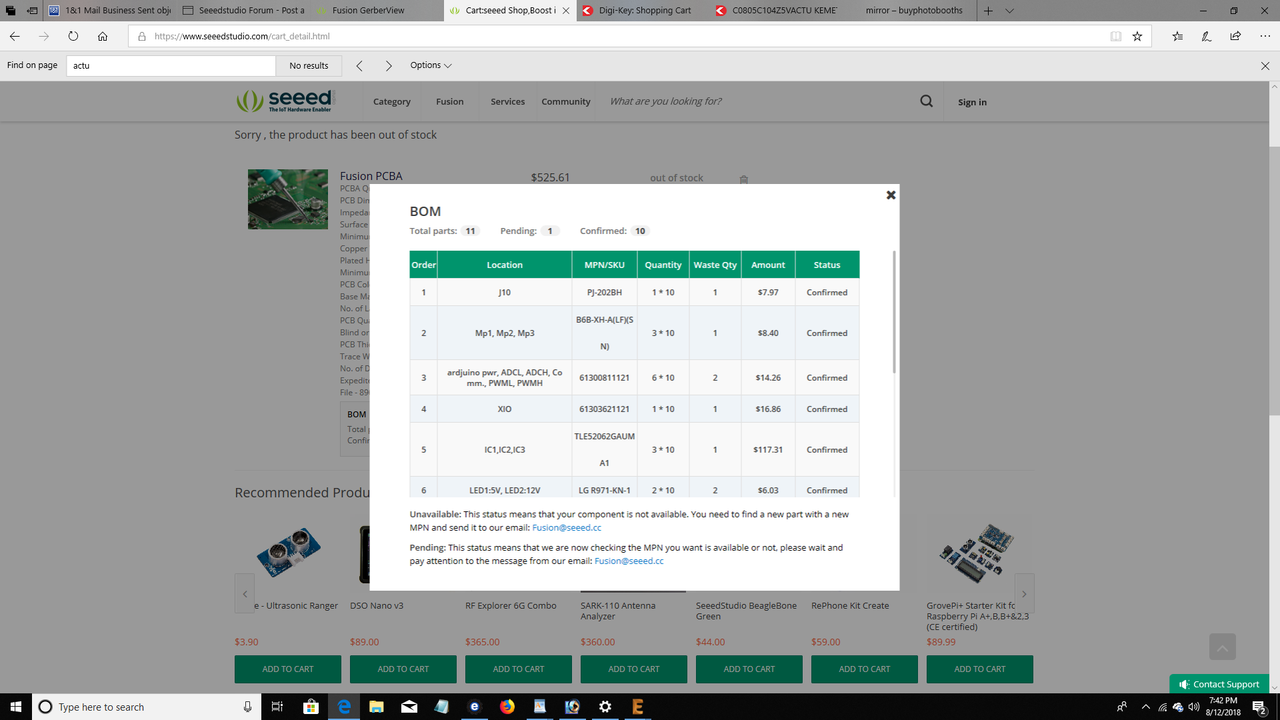This screenshot has height=720, width=1280.
Task: Click the Windows taskbar search box
Action: point(146,707)
